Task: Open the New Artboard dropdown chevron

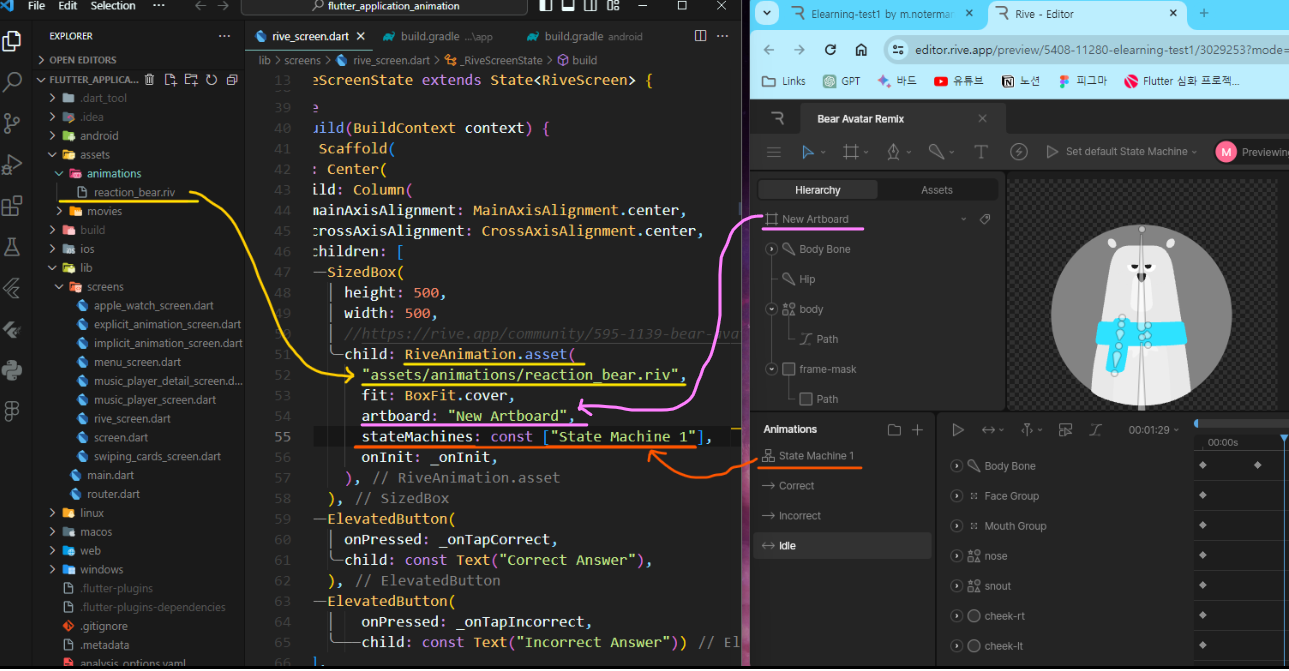Action: [x=963, y=219]
